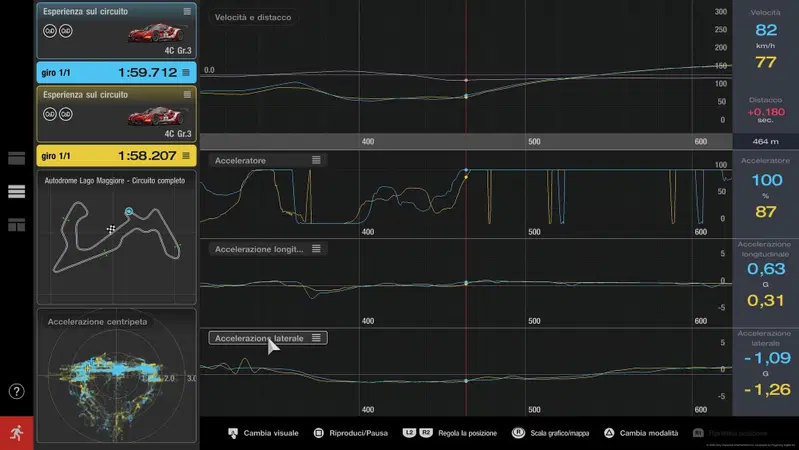Open the help question mark icon

[x=16, y=391]
